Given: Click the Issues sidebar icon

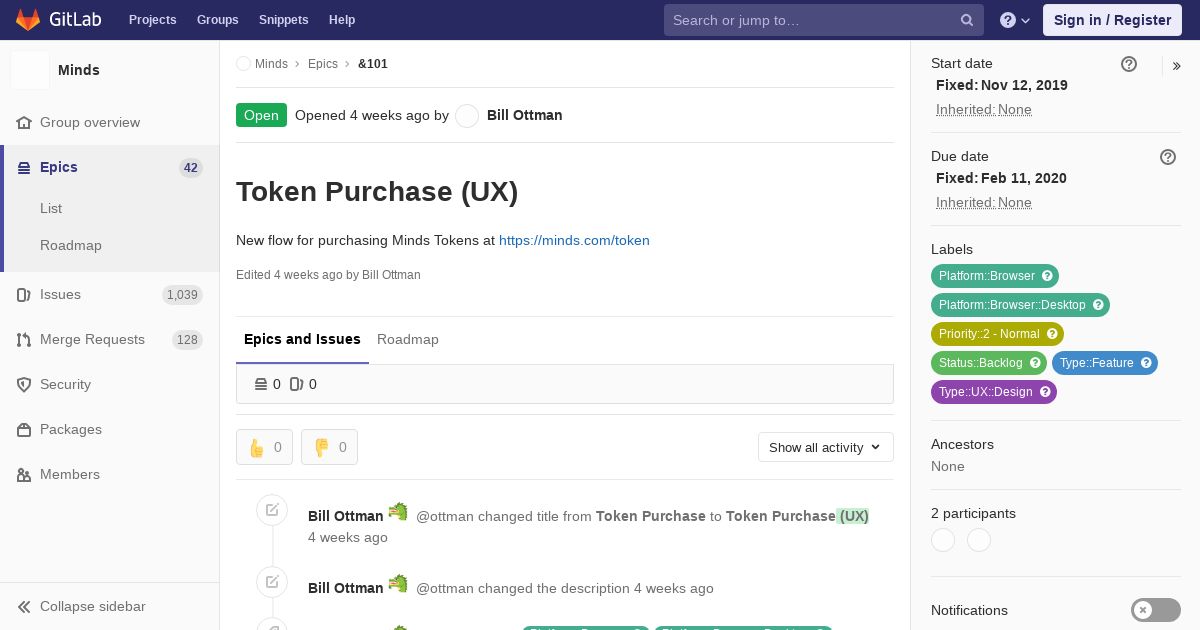Looking at the screenshot, I should tap(24, 295).
